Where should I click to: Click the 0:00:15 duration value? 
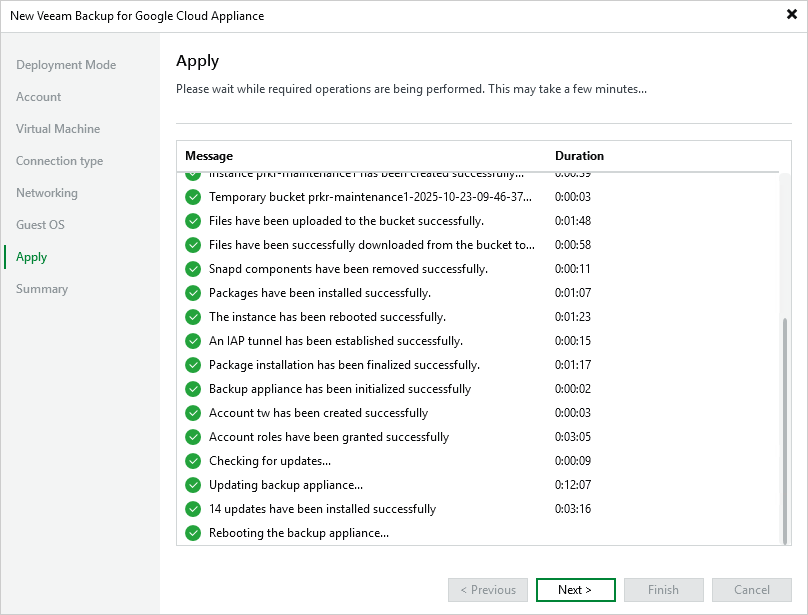(573, 341)
